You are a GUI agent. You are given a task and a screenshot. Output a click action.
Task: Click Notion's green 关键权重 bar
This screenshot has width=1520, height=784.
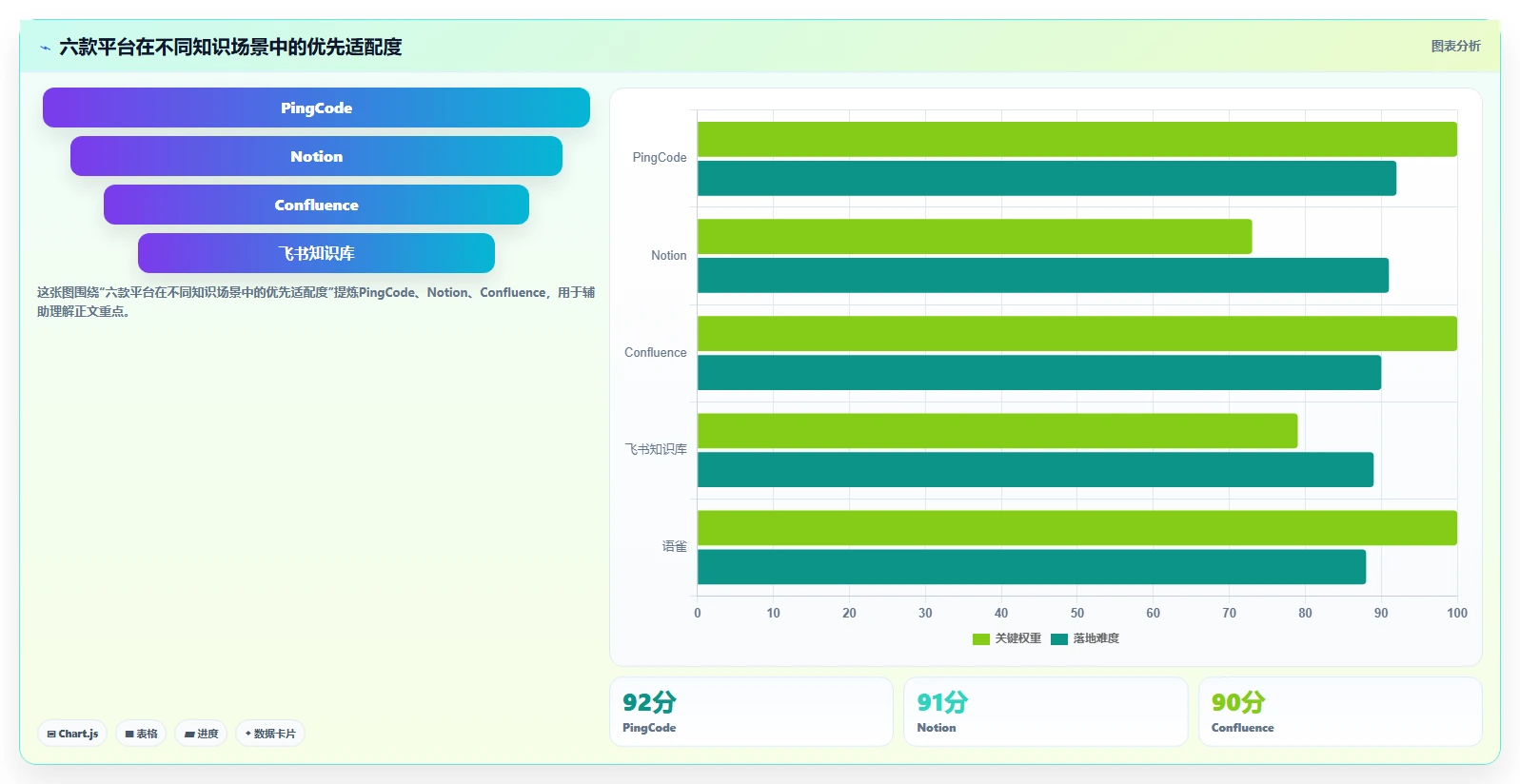(x=975, y=236)
